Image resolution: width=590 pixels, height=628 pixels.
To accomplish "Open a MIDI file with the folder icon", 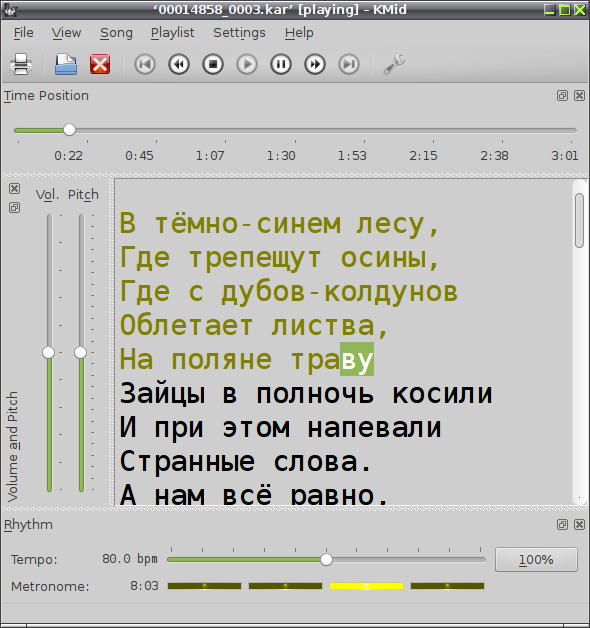I will tap(66, 64).
